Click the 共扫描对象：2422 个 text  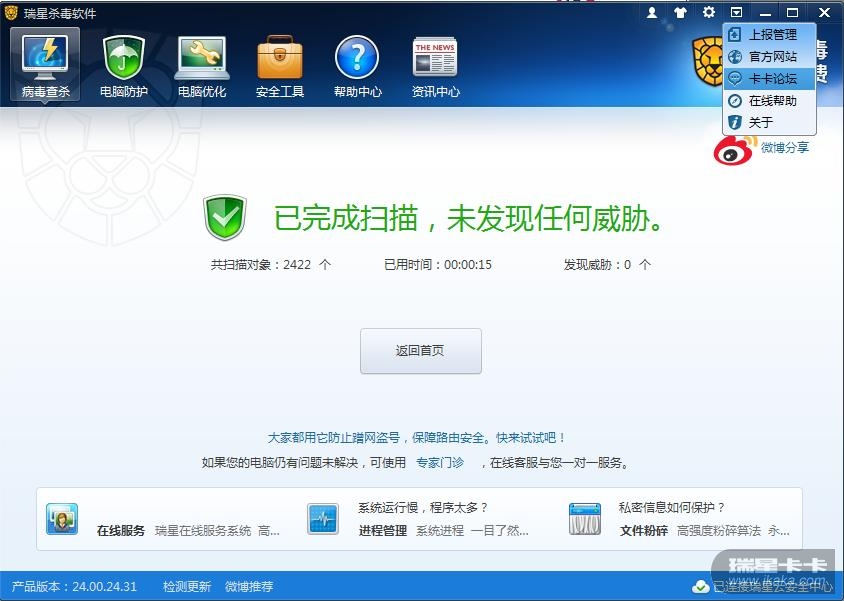(271, 265)
